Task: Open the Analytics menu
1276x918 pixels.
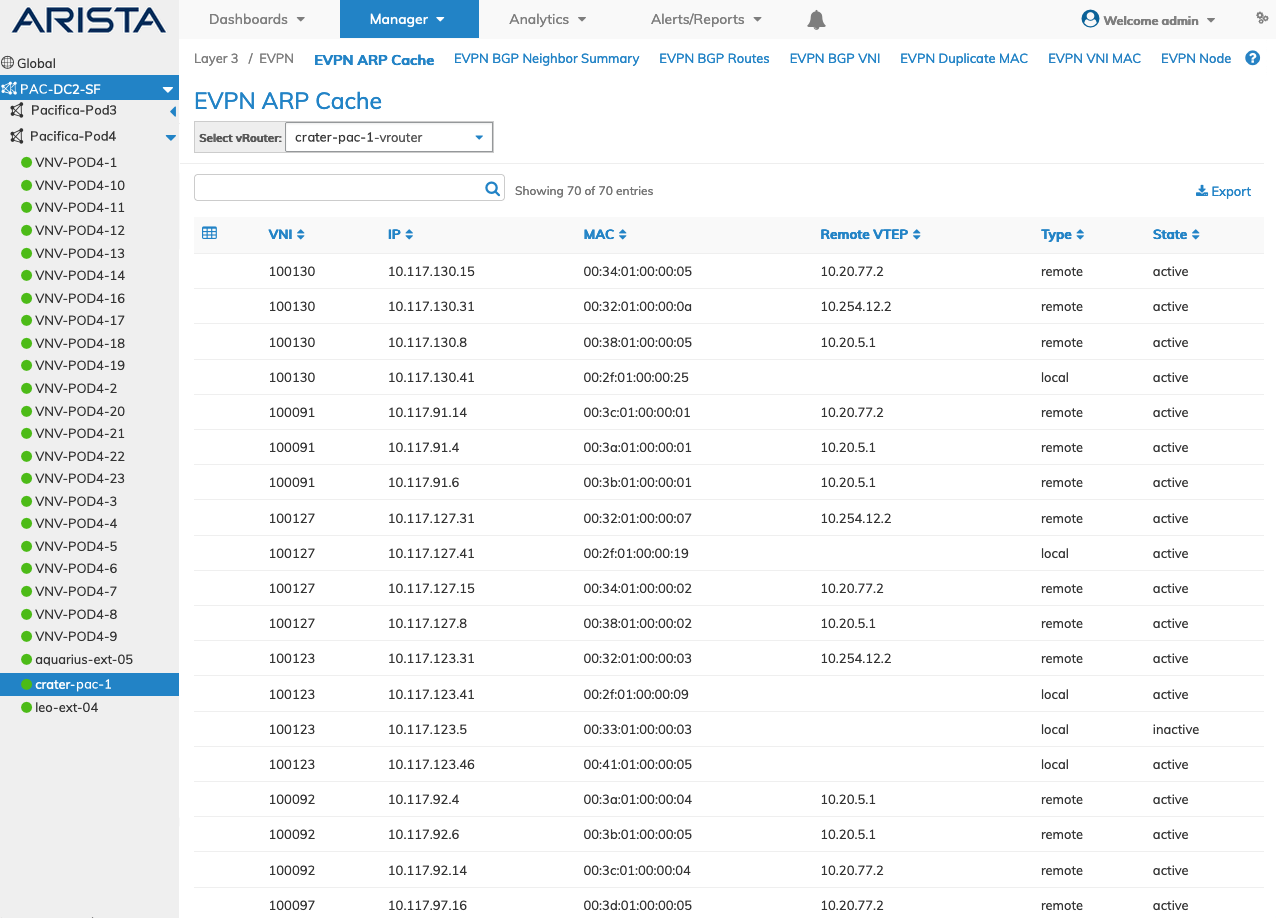Action: (548, 19)
